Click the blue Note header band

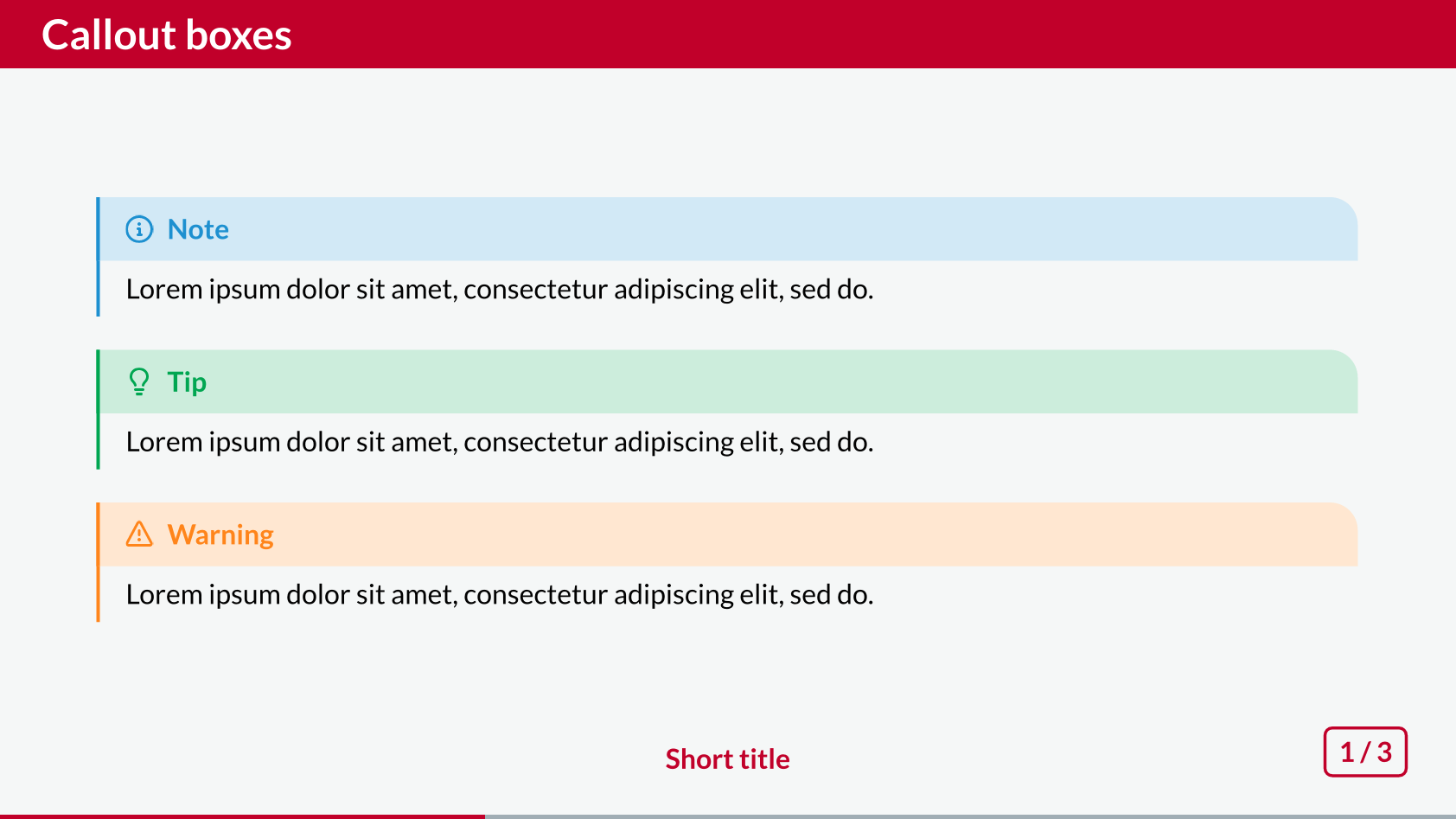point(728,229)
